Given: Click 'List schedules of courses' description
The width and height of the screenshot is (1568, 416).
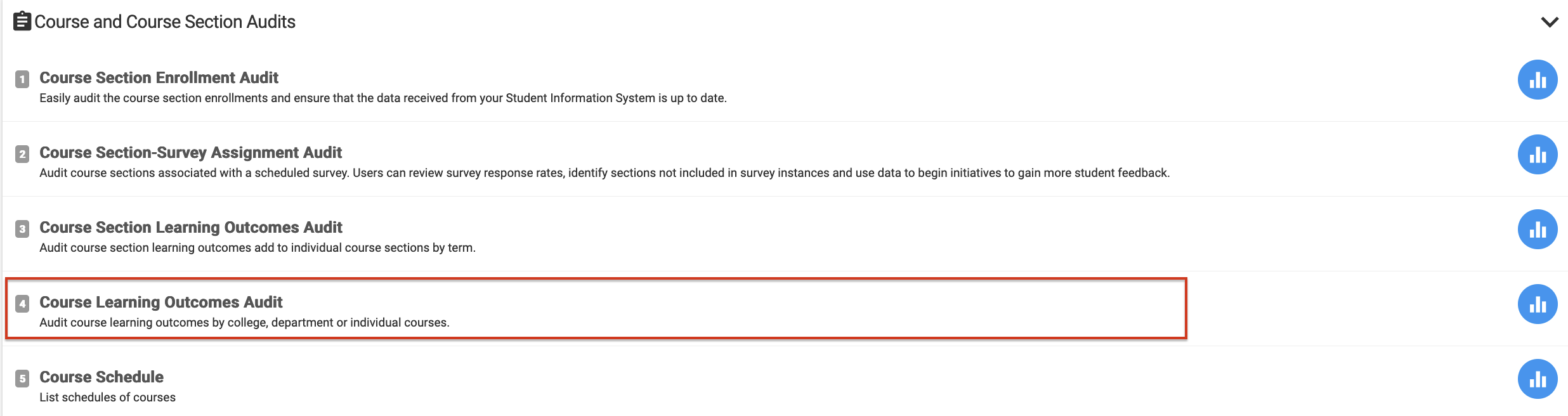Looking at the screenshot, I should (x=107, y=398).
